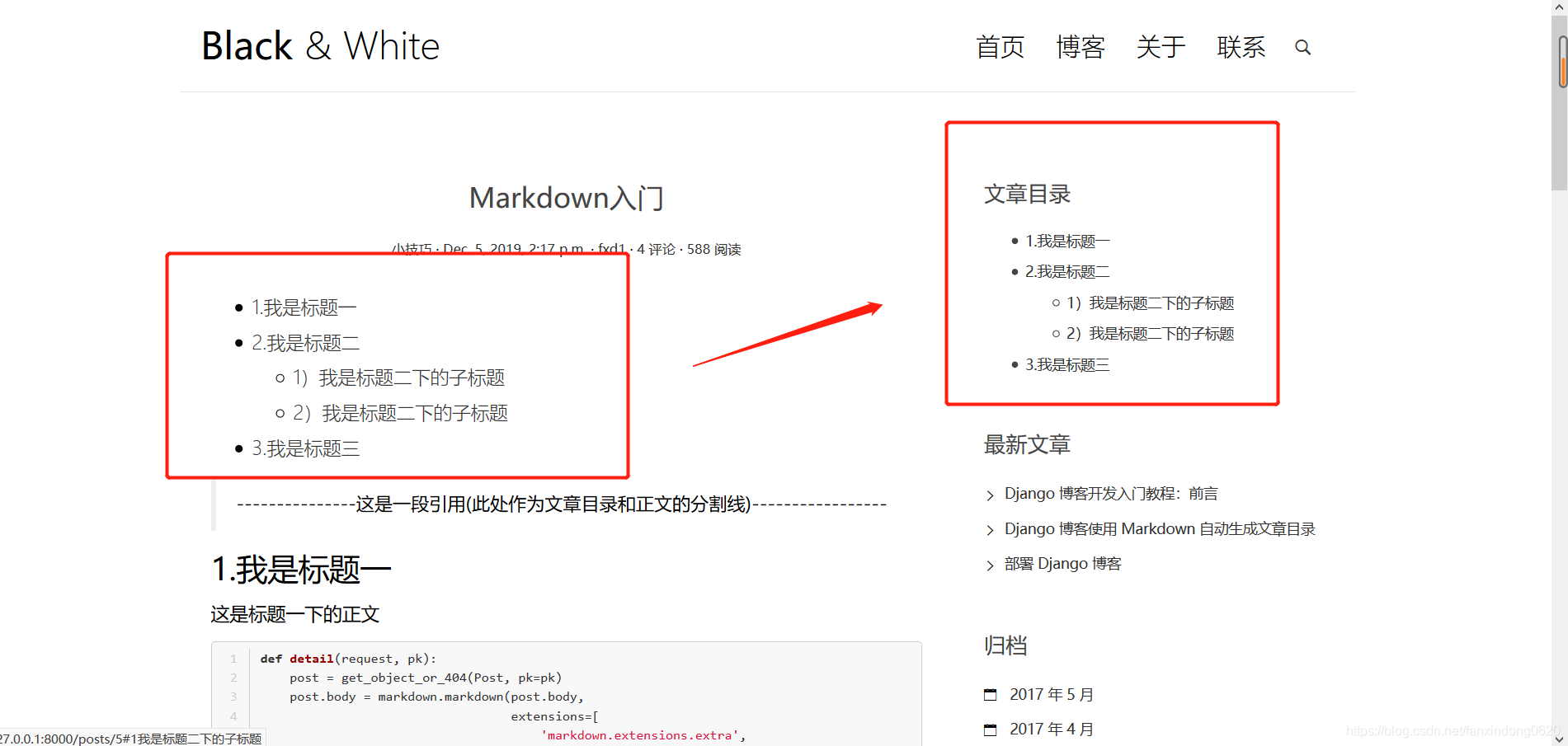Click the scrollbar up arrow
Viewport: 1568px width, 746px height.
coord(1560,7)
